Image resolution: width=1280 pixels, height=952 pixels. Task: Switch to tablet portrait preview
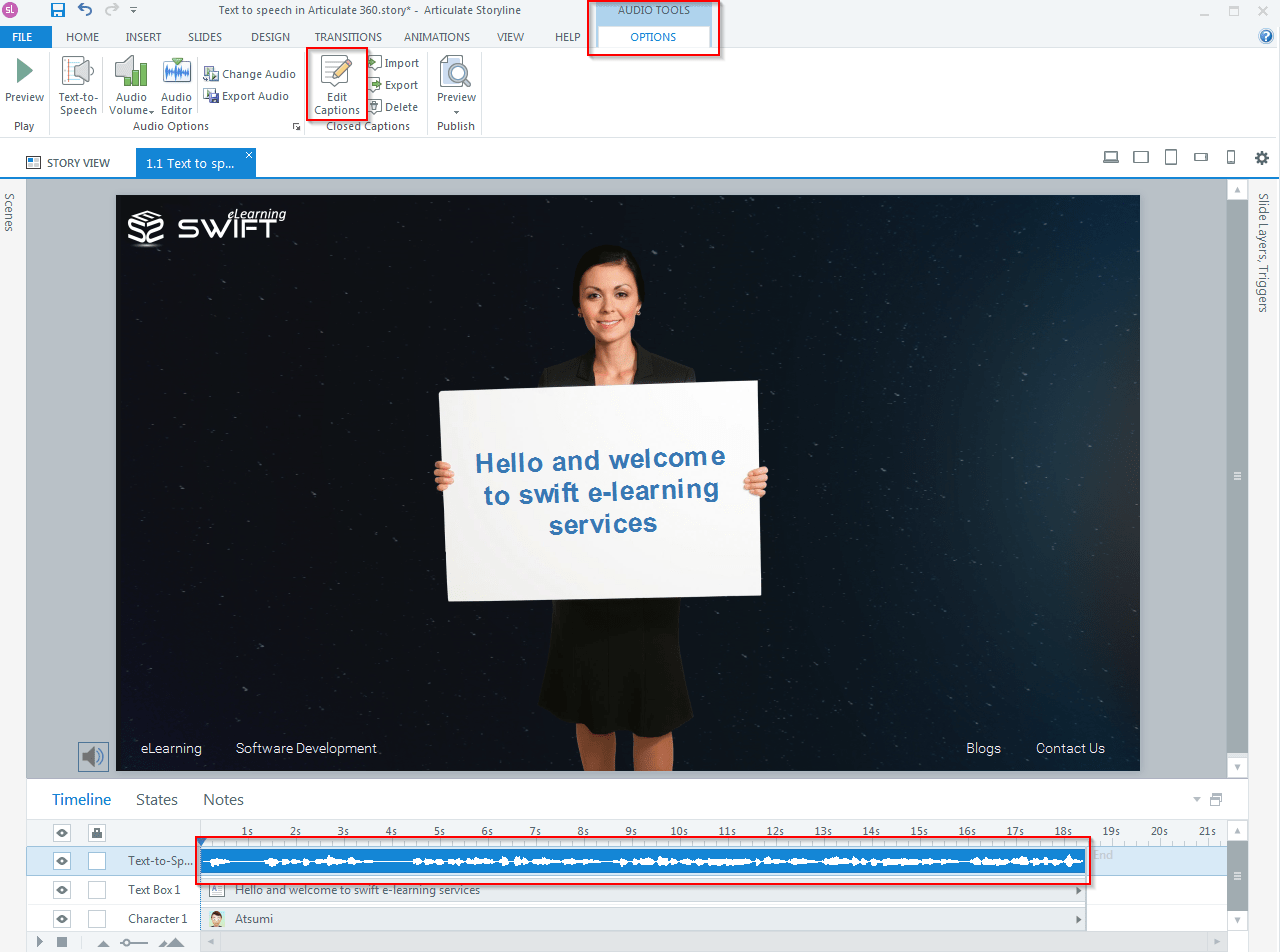click(x=1171, y=157)
